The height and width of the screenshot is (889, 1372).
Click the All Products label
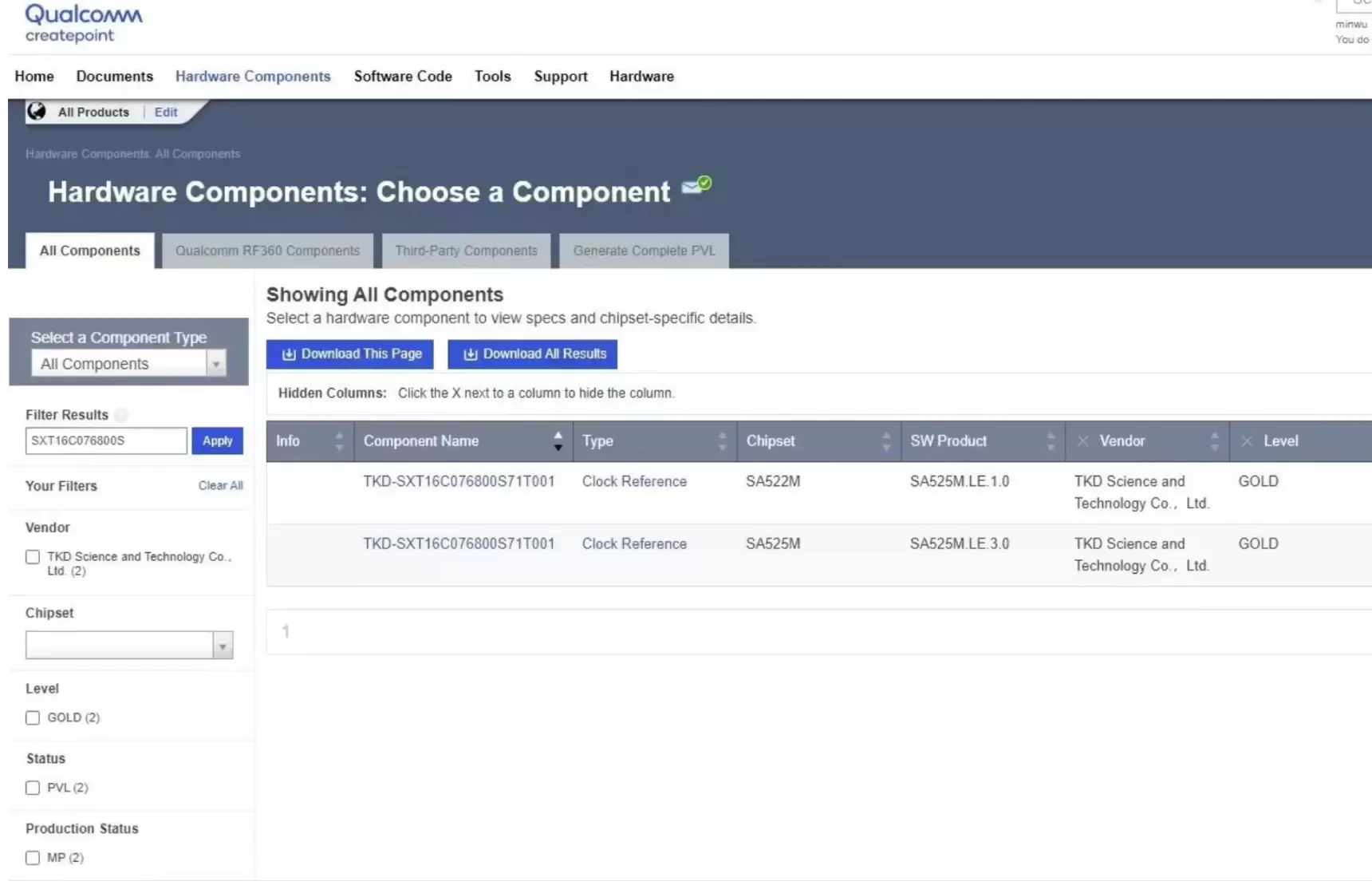93,112
